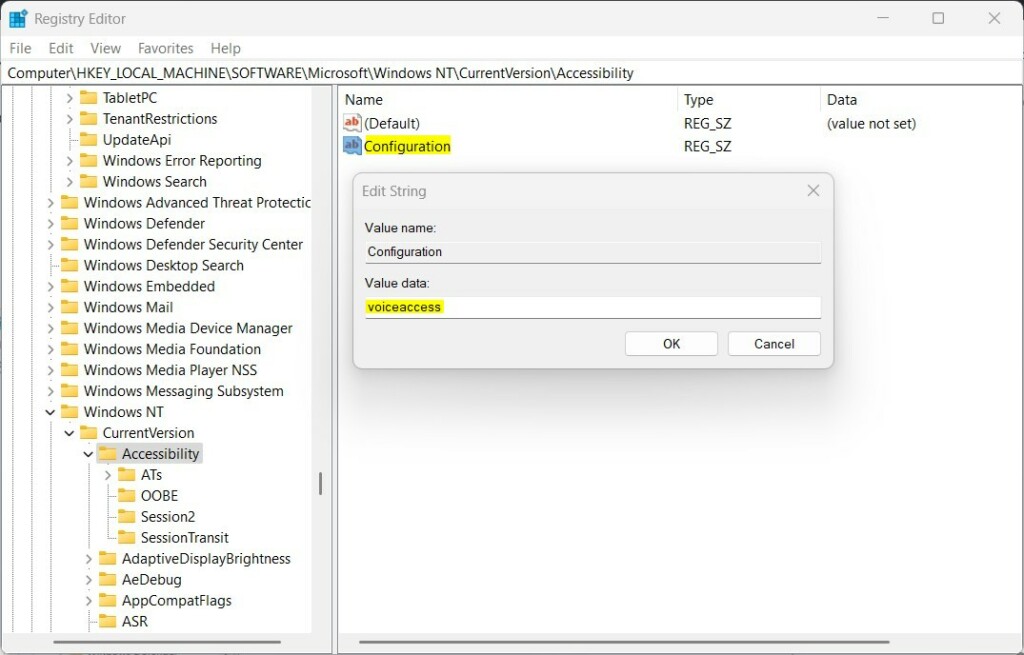Click the registry path address bar
Screen dimensions: 1024x655
click(512, 73)
